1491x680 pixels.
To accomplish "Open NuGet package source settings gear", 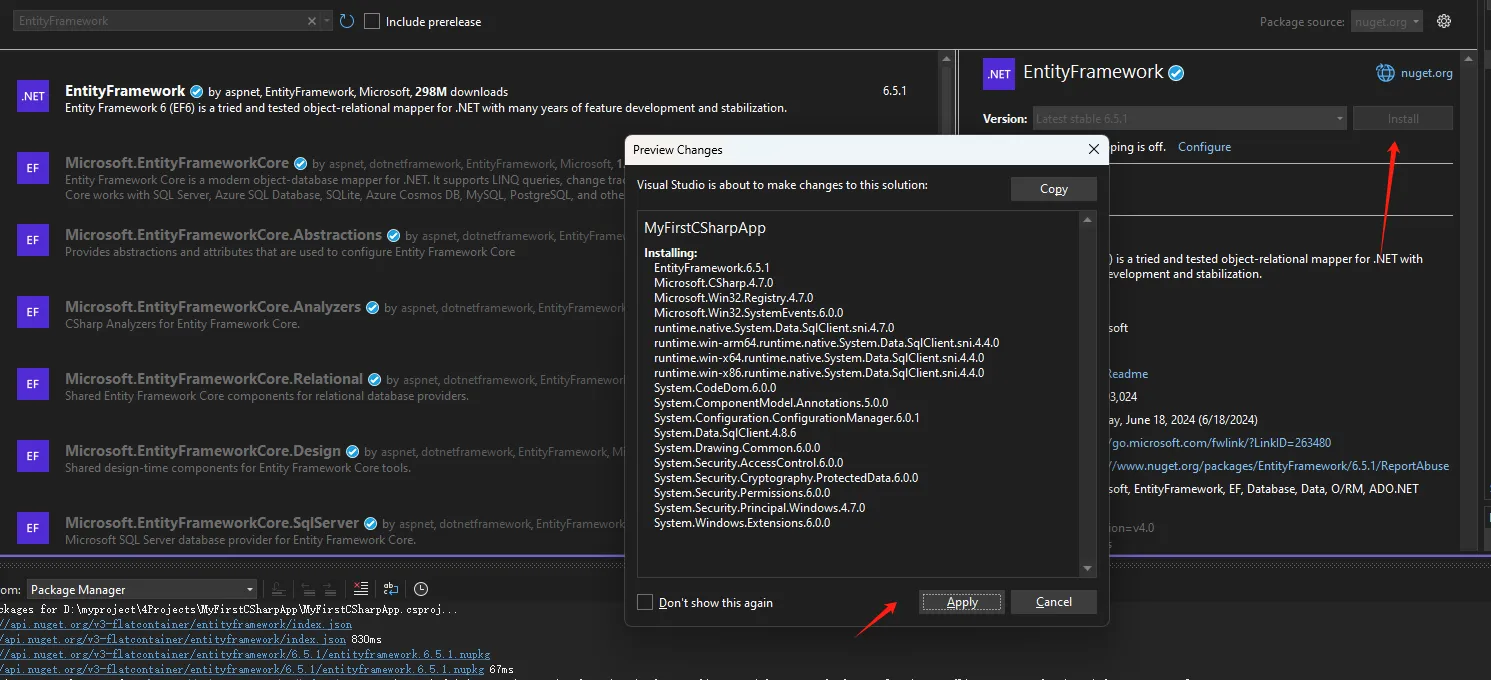I will [1443, 21].
